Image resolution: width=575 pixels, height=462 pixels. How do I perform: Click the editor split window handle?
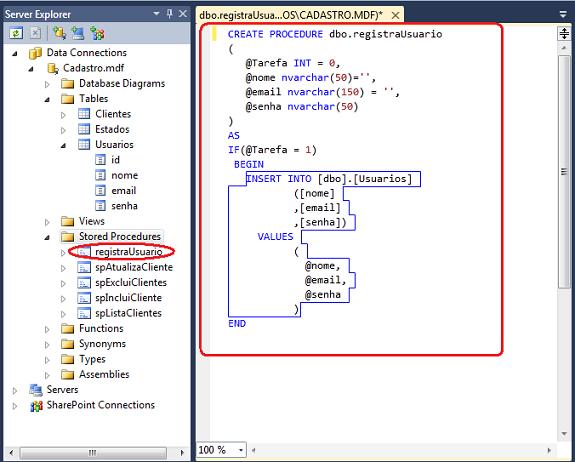[564, 34]
